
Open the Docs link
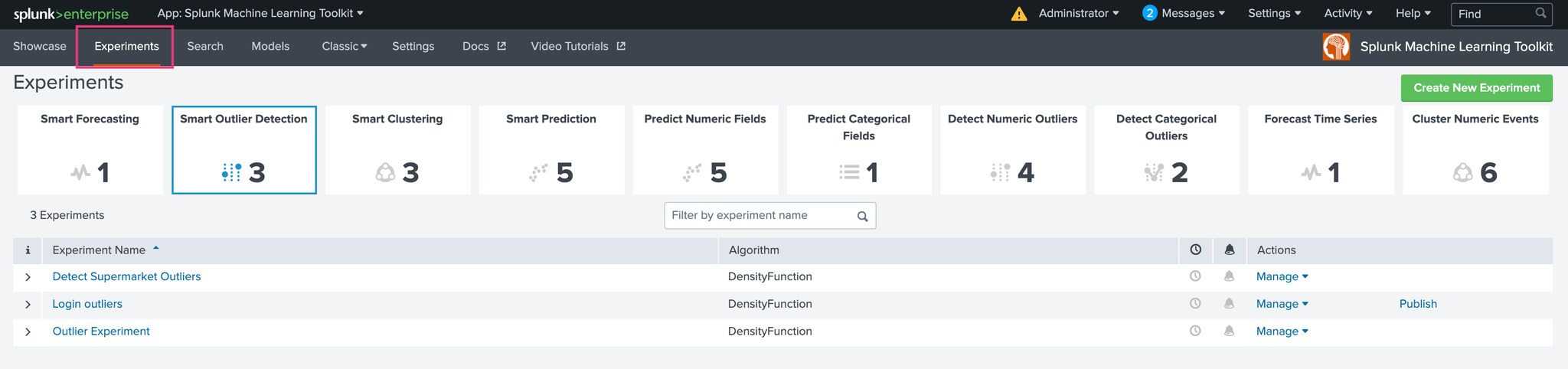tap(484, 46)
